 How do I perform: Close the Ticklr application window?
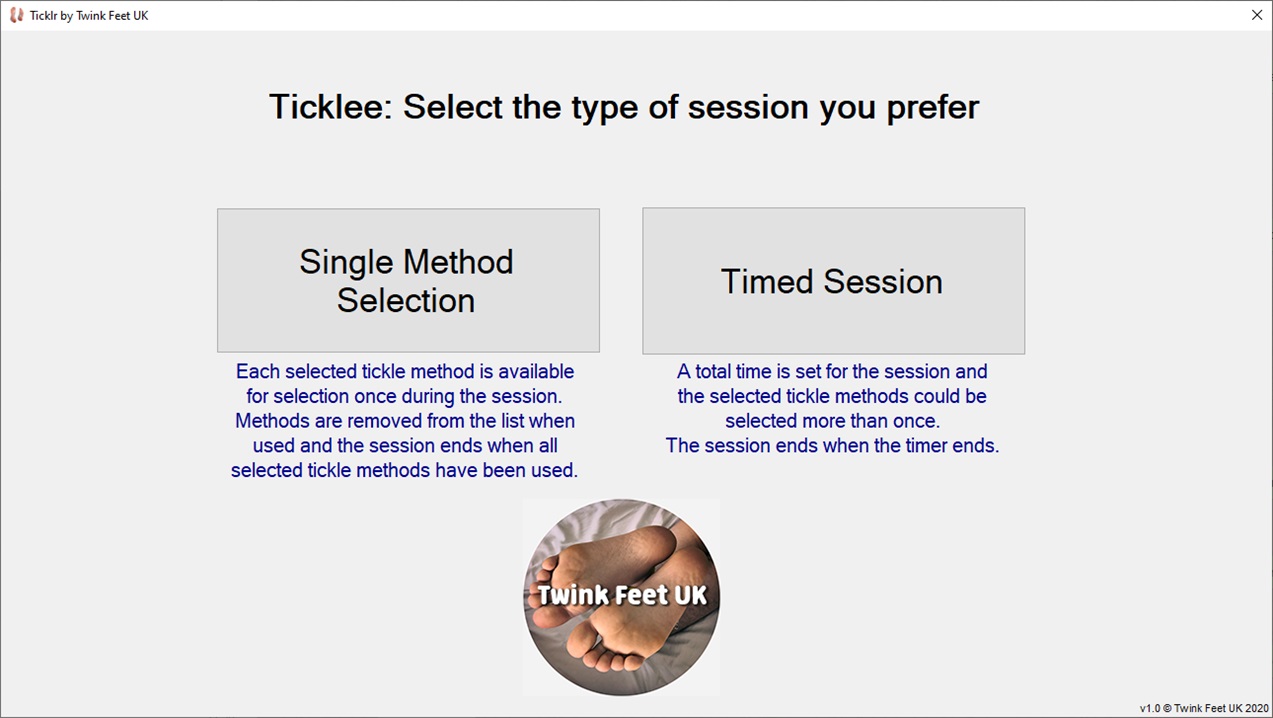pyautogui.click(x=1257, y=15)
